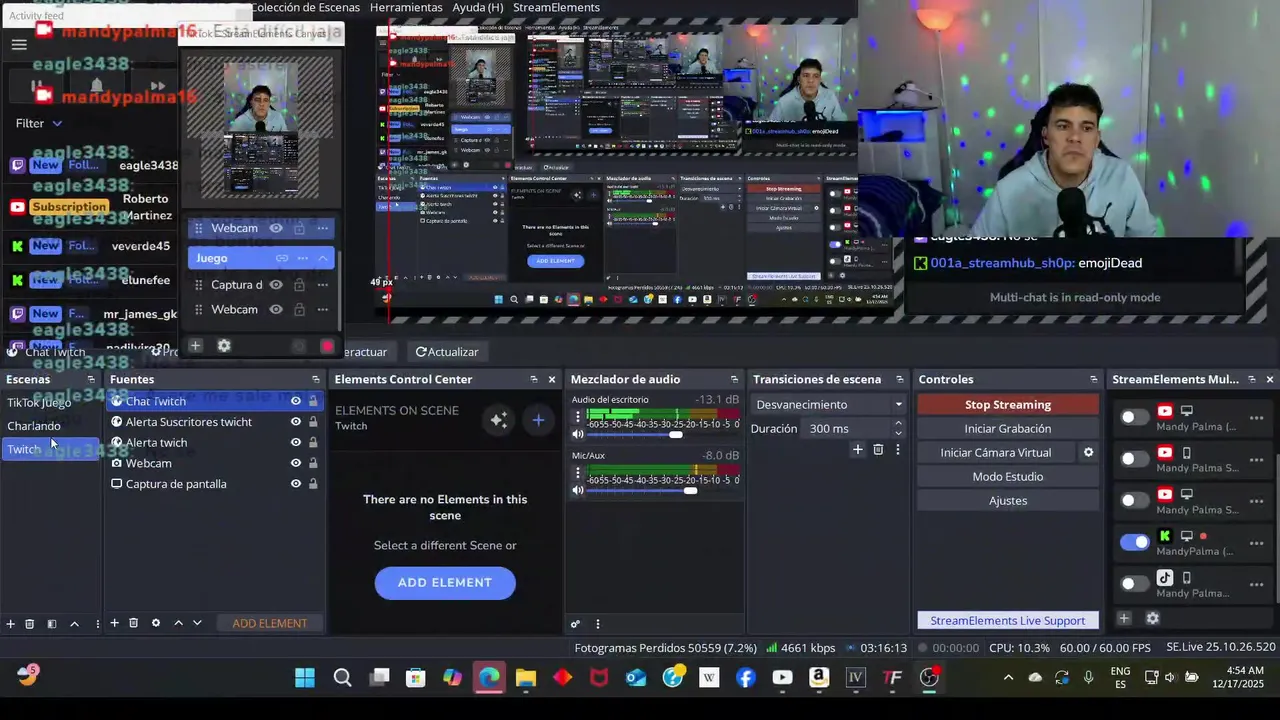Screen dimensions: 1280x720
Task: Open Filter dropdown in Activity feed
Action: [39, 123]
